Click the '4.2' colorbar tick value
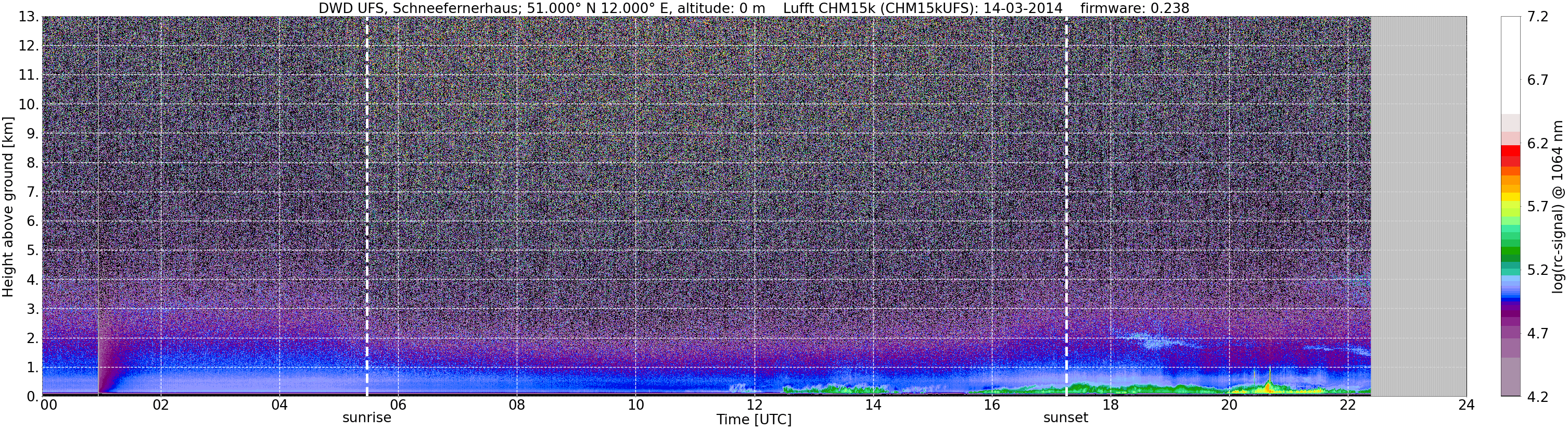The height and width of the screenshot is (430, 1568). [x=1538, y=397]
